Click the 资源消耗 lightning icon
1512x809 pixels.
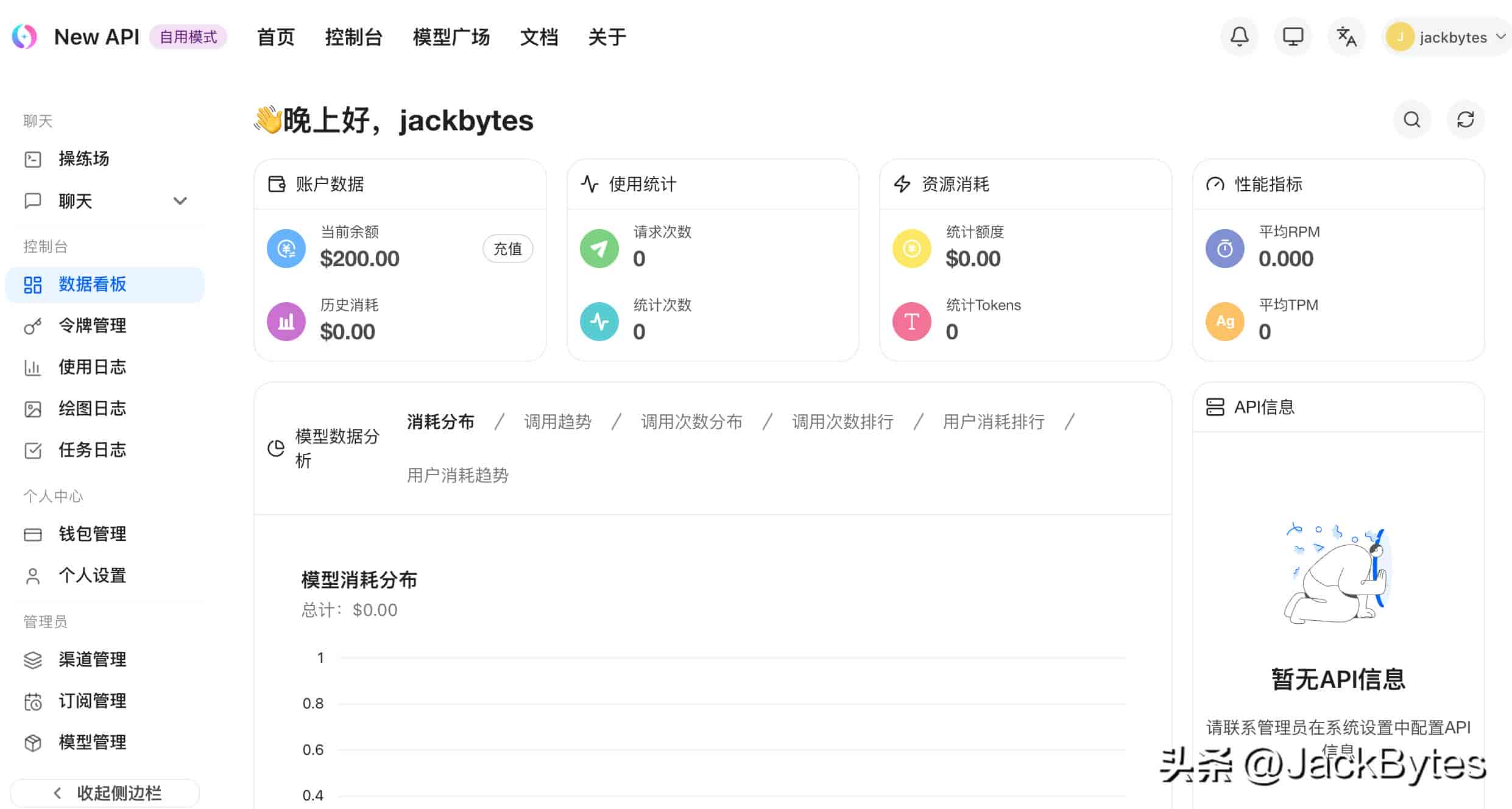point(902,184)
